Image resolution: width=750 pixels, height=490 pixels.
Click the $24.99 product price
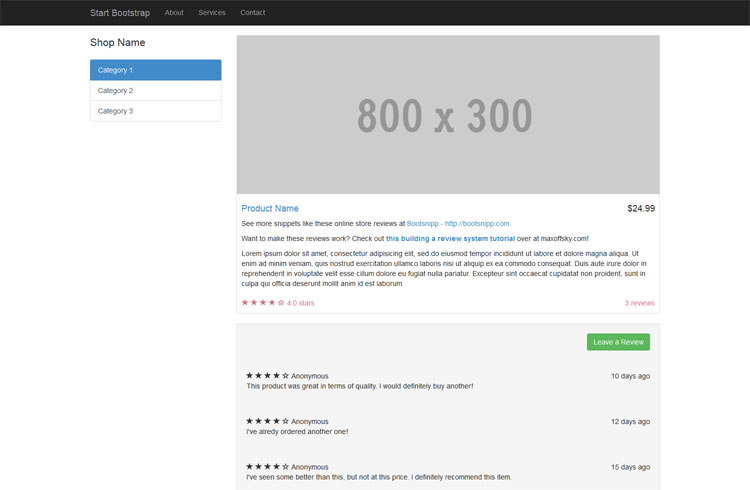click(640, 208)
